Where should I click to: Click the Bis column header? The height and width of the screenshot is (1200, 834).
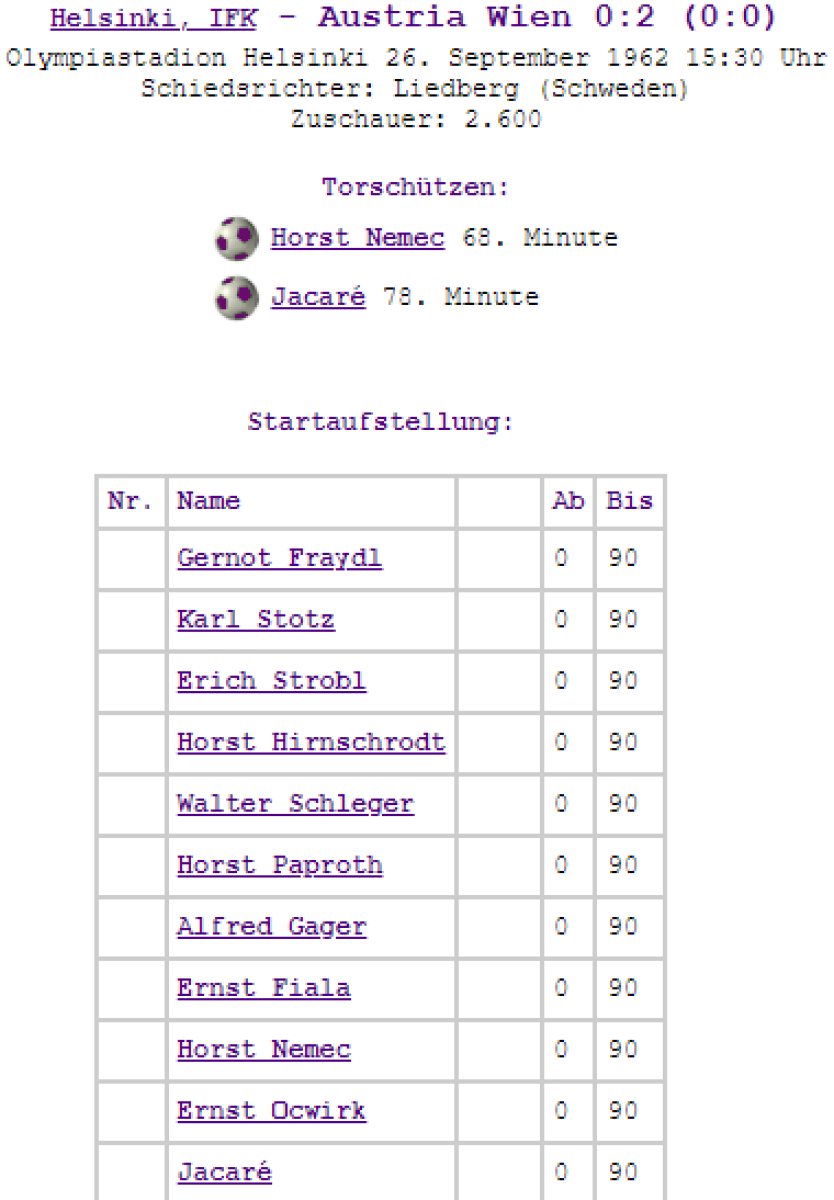click(x=629, y=501)
